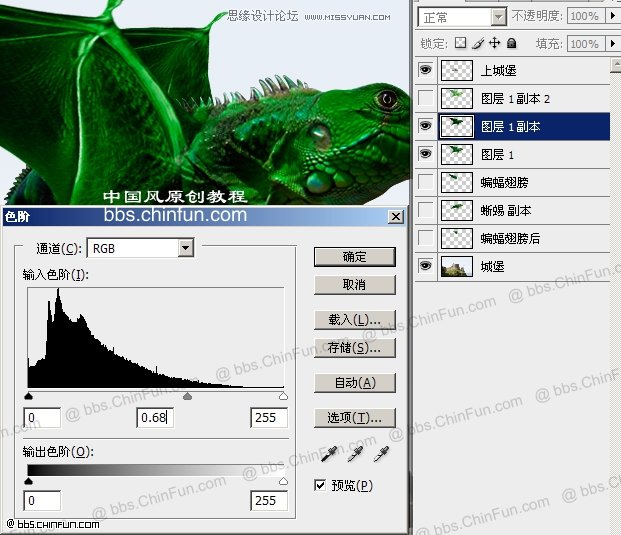Click the 存储(S)... save button
Viewport: 621px width, 535px height.
[355, 348]
